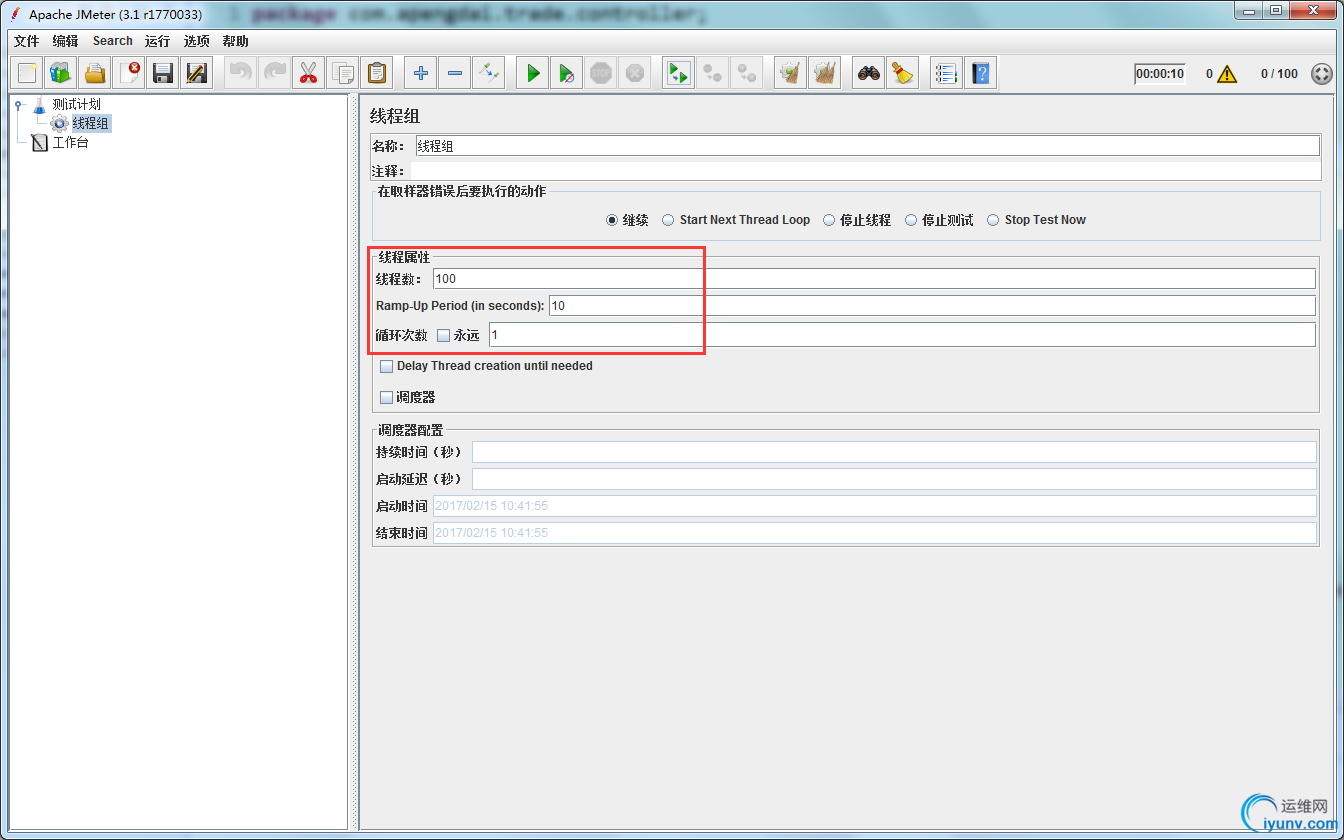Click the 循环次数 loop count field
Screen dimensions: 1344x840
[x=902, y=335]
